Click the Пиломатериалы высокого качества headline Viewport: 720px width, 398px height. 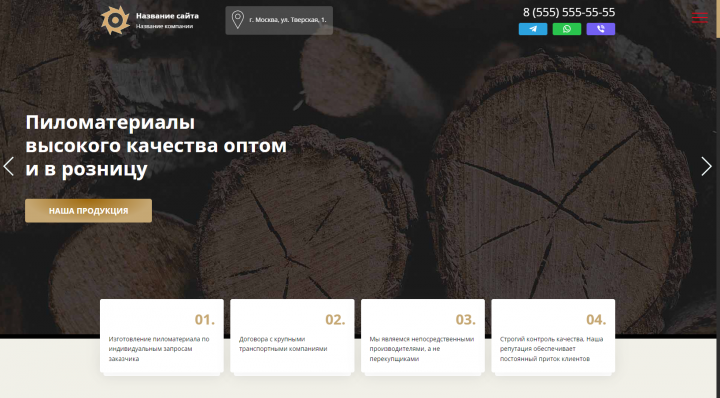[156, 146]
